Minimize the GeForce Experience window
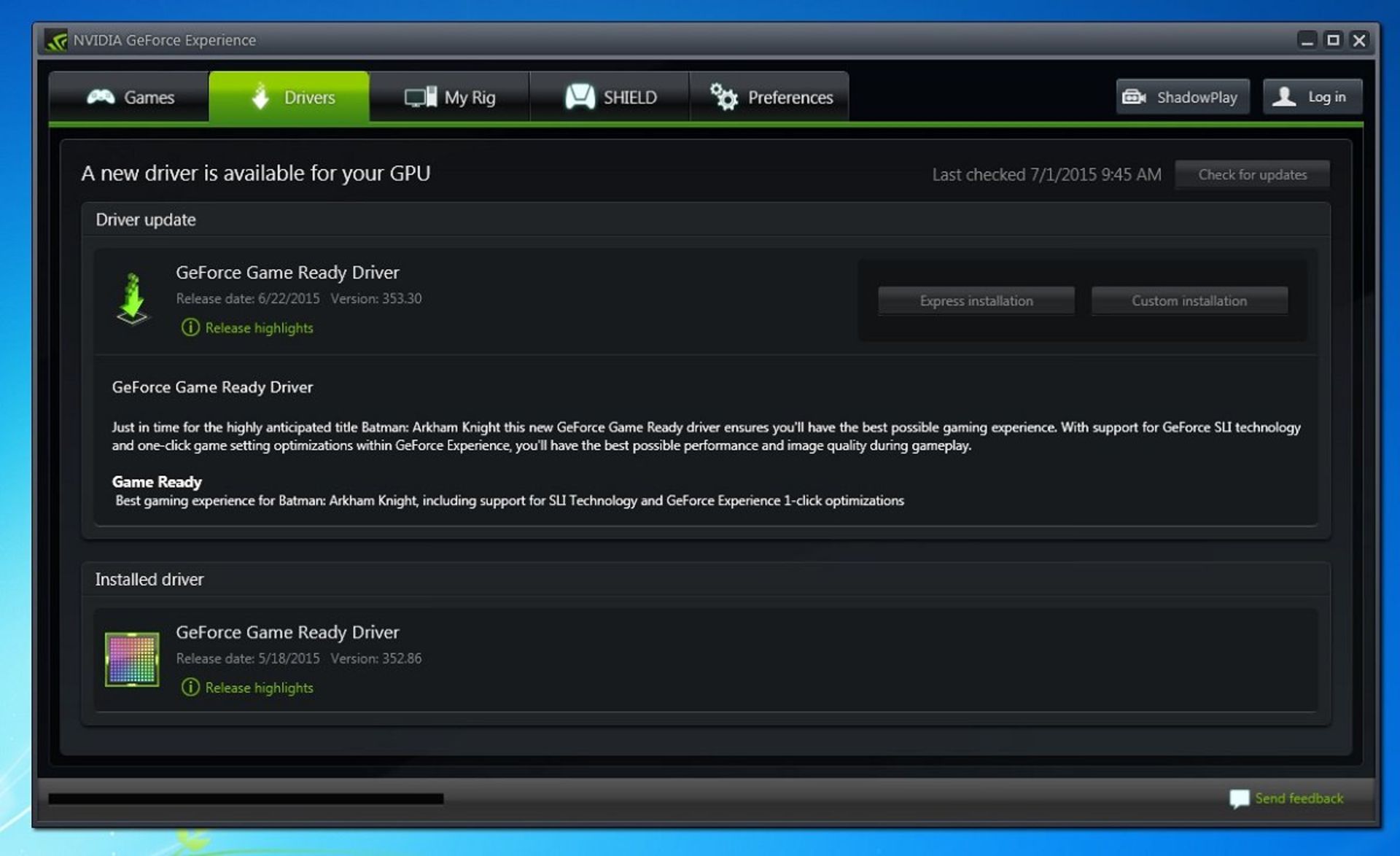The width and height of the screenshot is (1400, 856). 1307,40
